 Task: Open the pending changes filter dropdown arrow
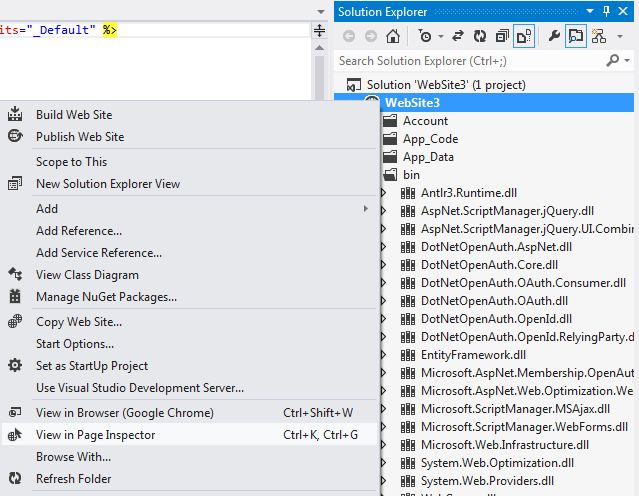441,37
